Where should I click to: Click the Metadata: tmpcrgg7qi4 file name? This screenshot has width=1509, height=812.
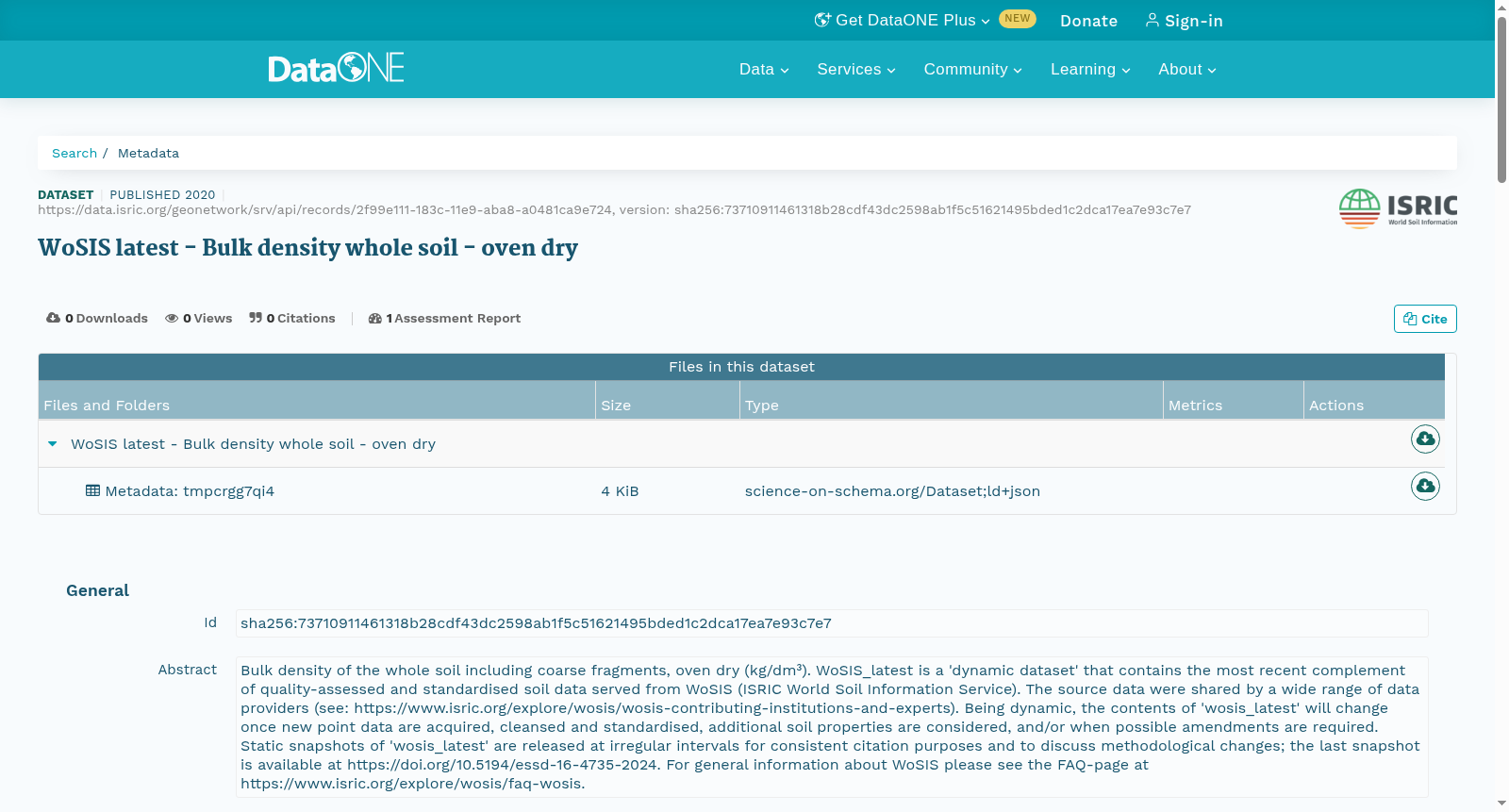click(190, 491)
